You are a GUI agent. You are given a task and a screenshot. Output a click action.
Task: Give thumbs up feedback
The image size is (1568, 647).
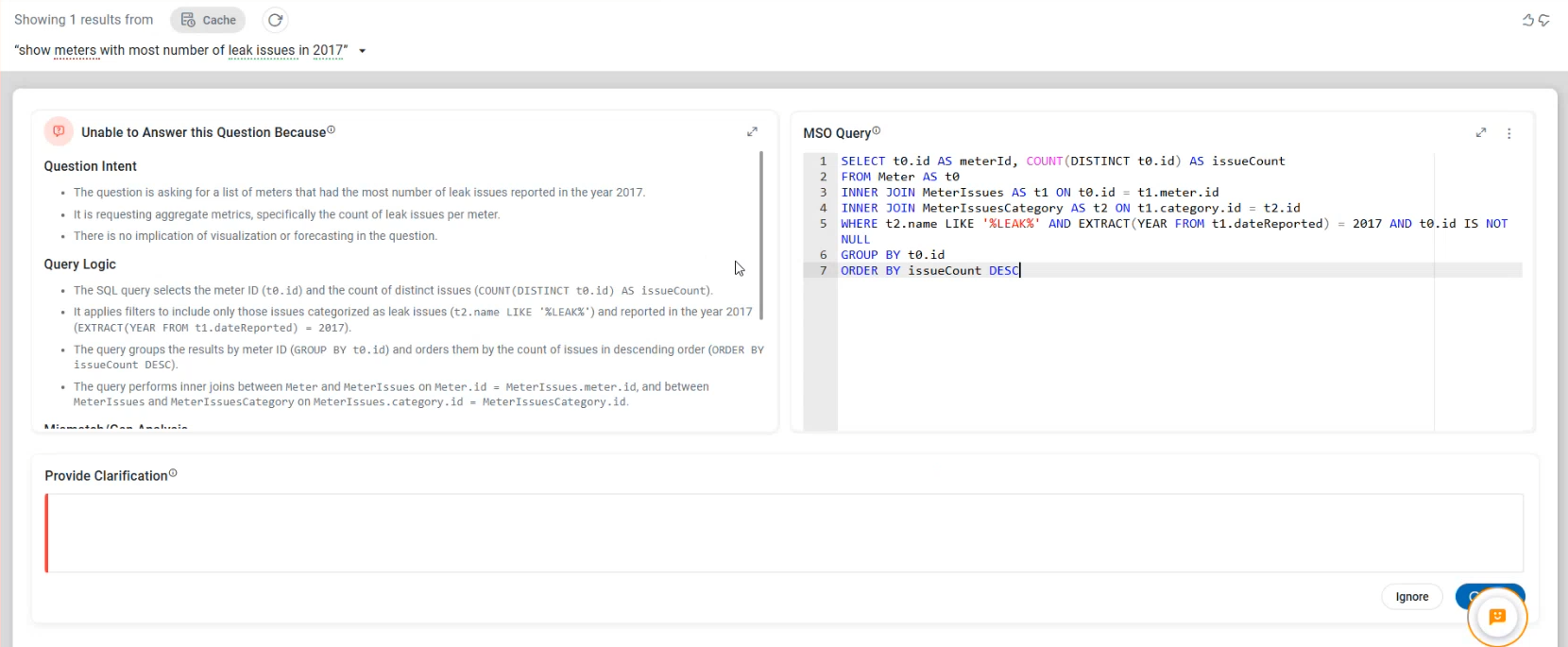point(1527,20)
